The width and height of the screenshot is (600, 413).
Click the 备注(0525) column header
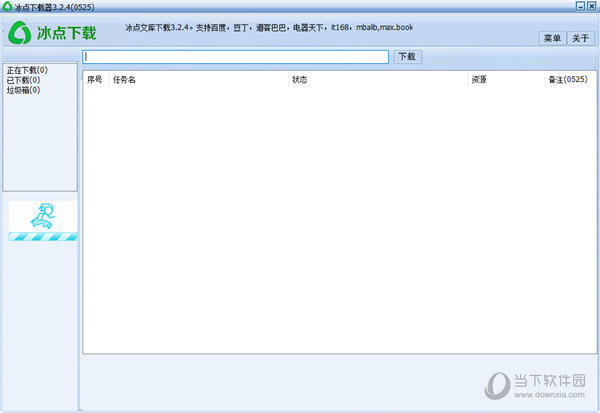(567, 79)
